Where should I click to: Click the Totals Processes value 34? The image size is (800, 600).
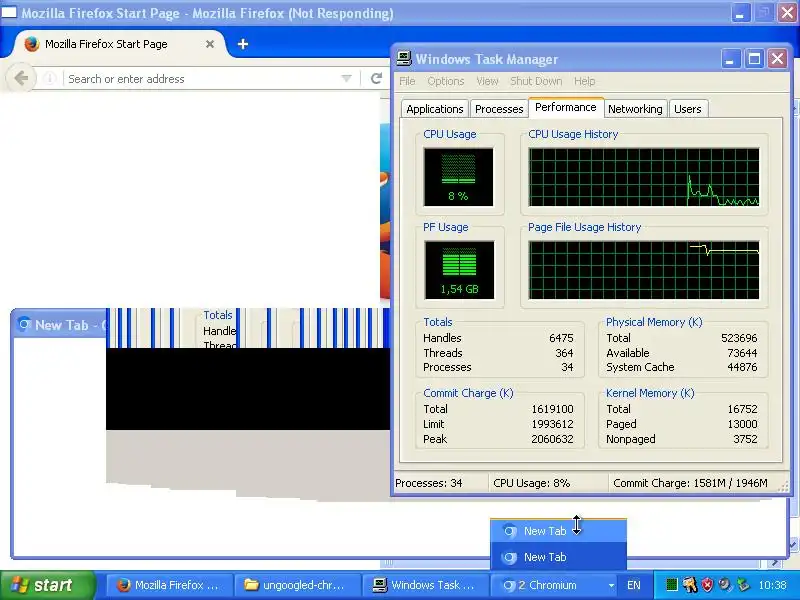click(x=567, y=367)
